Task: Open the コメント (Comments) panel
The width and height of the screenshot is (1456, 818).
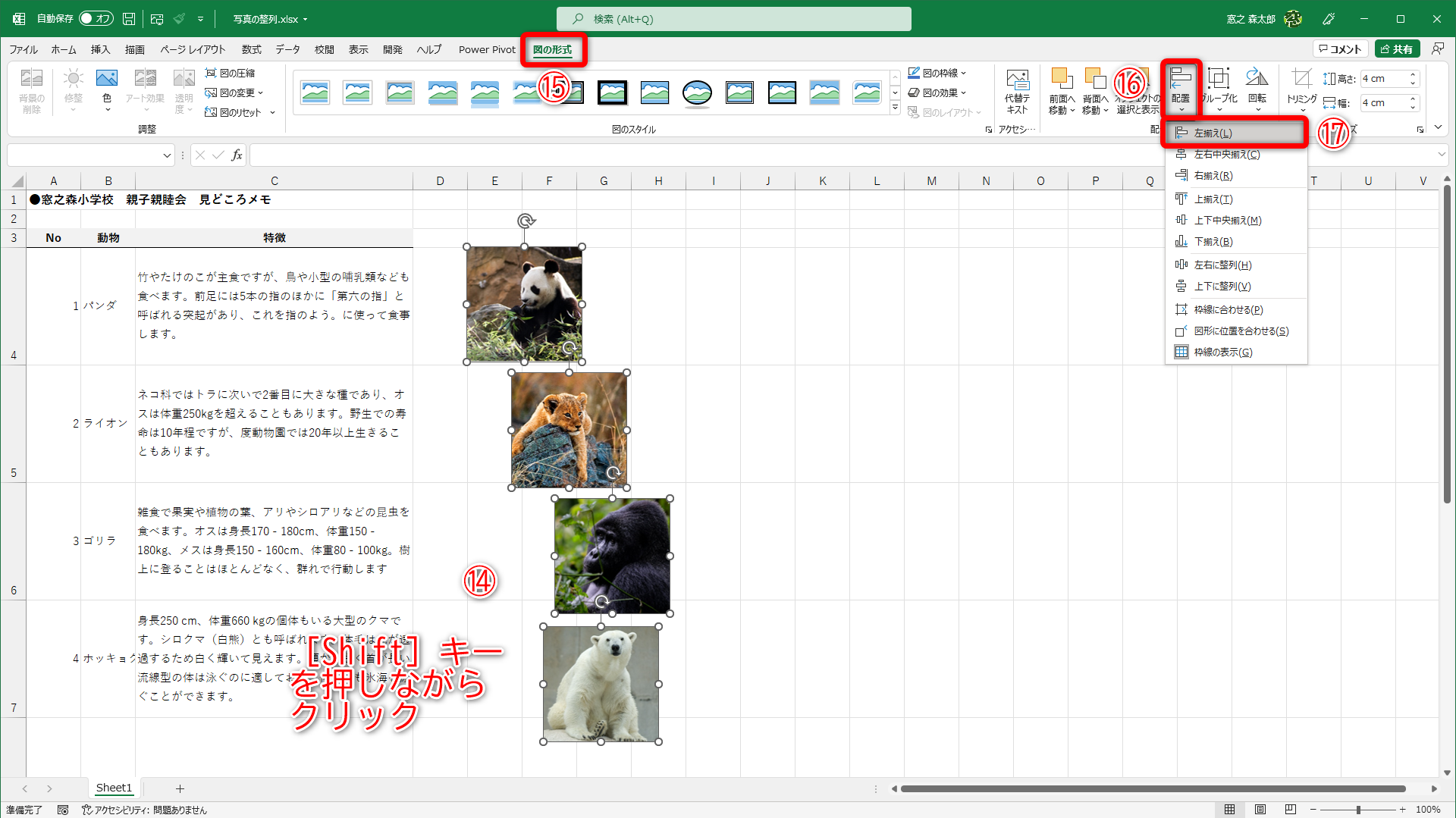Action: 1341,48
